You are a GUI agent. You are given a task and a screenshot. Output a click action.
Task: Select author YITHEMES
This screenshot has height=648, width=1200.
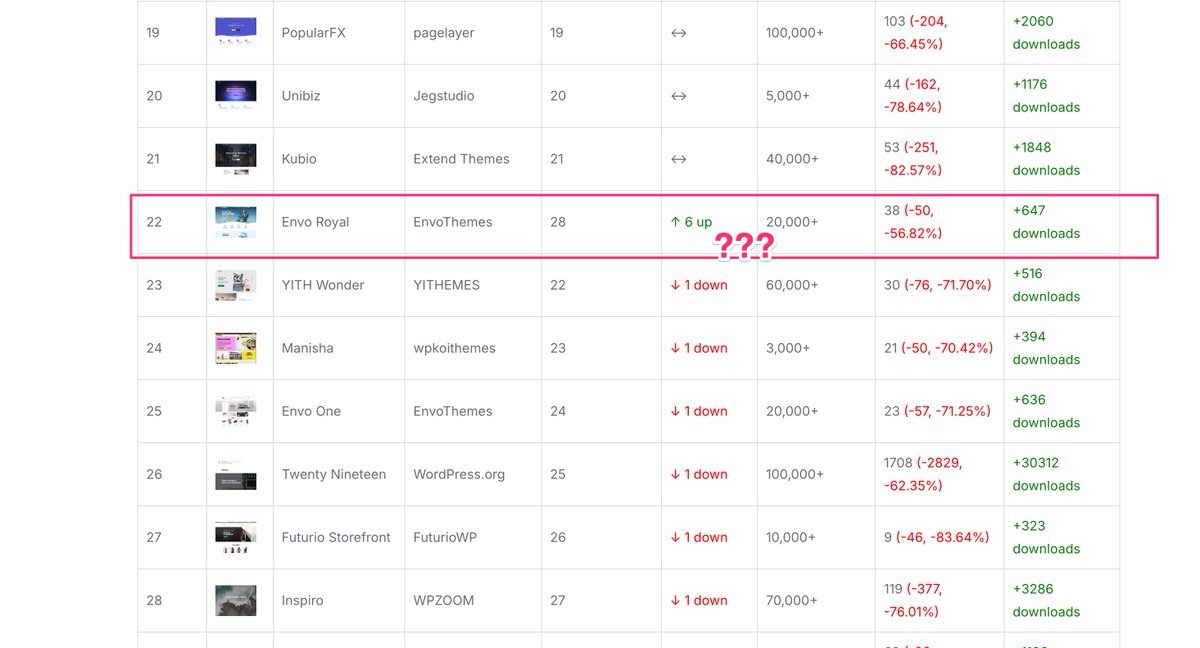click(x=446, y=285)
